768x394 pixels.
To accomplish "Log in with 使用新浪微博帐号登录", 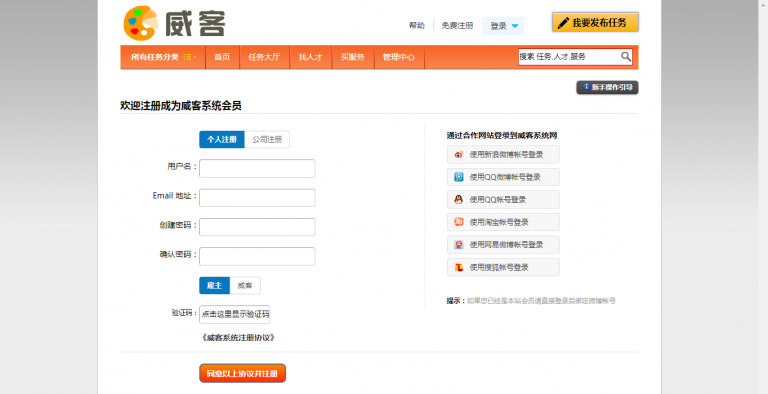I will [503, 154].
